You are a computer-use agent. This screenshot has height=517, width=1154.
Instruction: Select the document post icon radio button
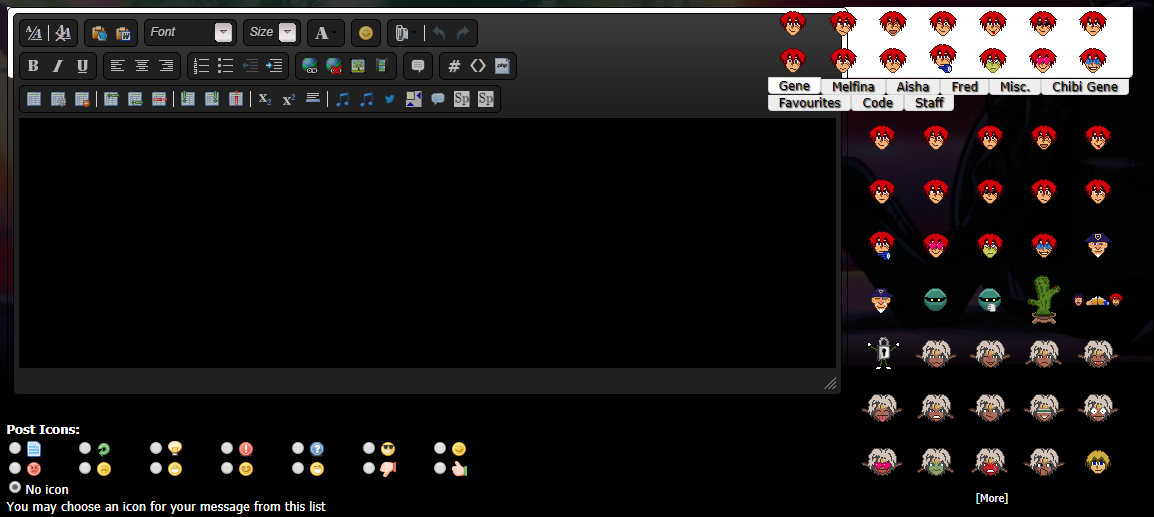click(15, 448)
